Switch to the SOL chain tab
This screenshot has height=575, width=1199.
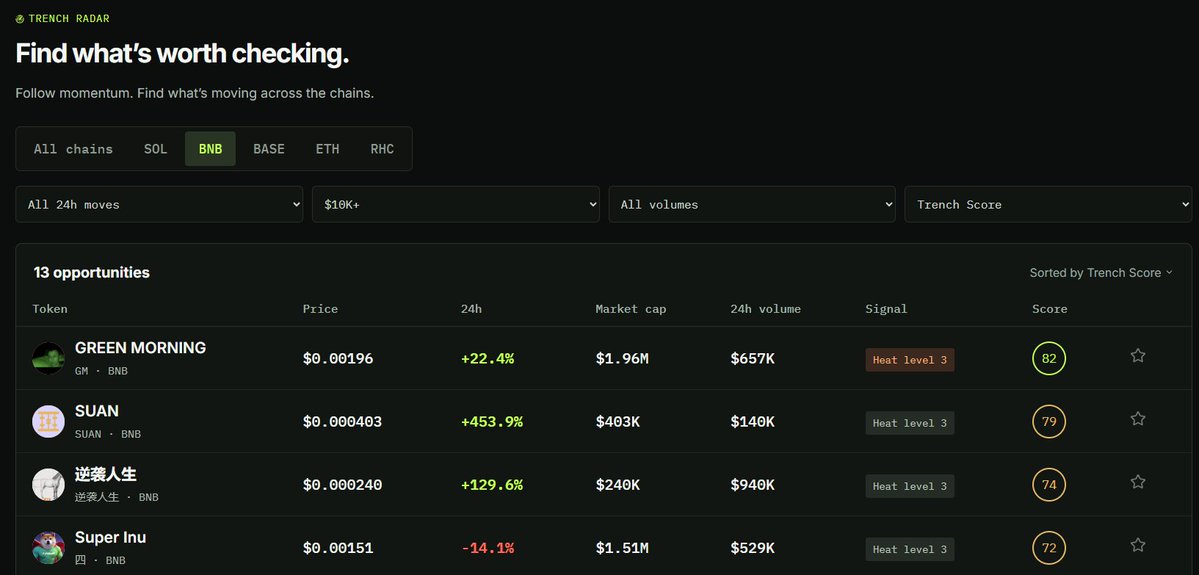pos(155,149)
